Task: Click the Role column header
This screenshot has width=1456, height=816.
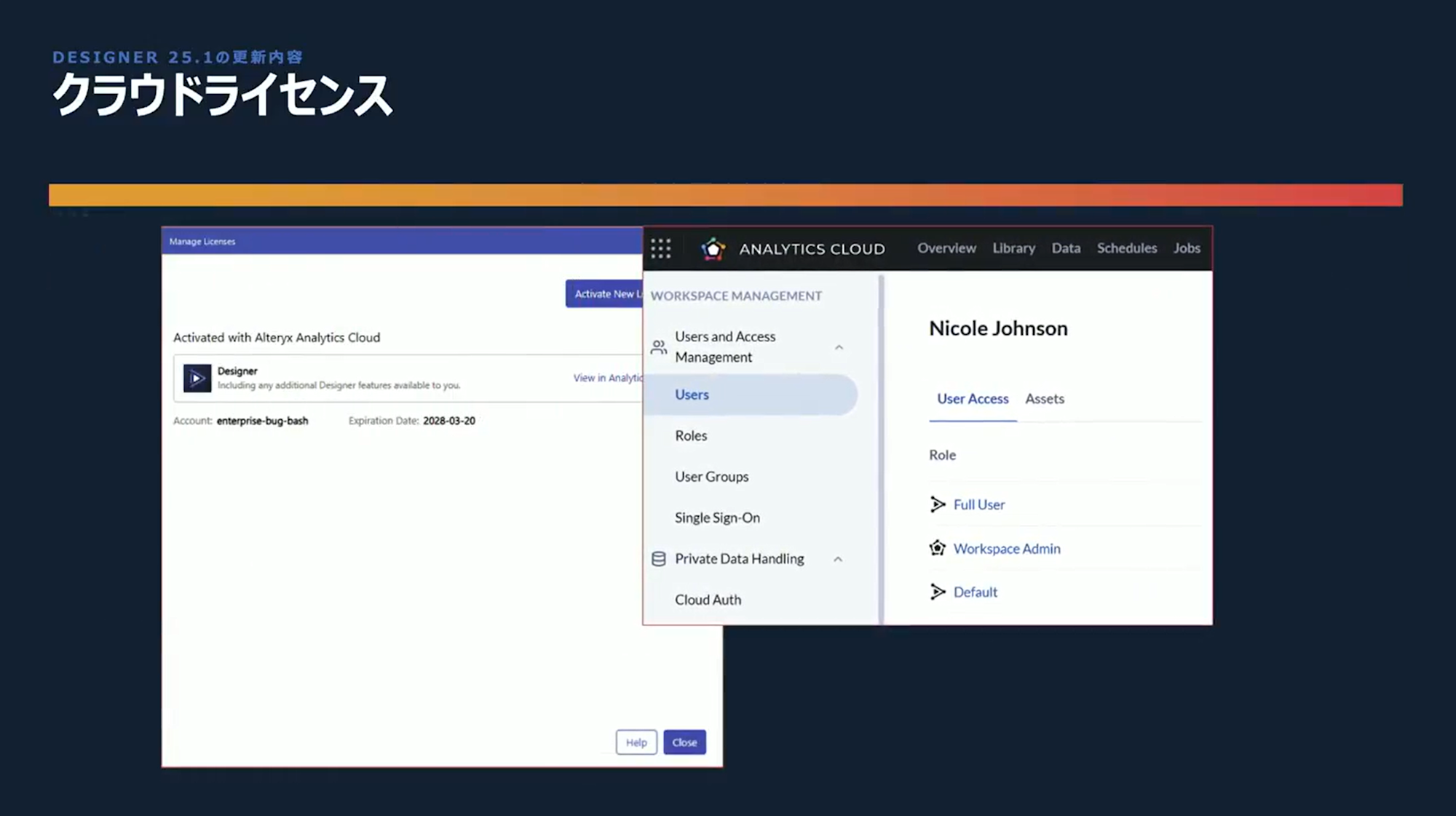Action: [942, 455]
